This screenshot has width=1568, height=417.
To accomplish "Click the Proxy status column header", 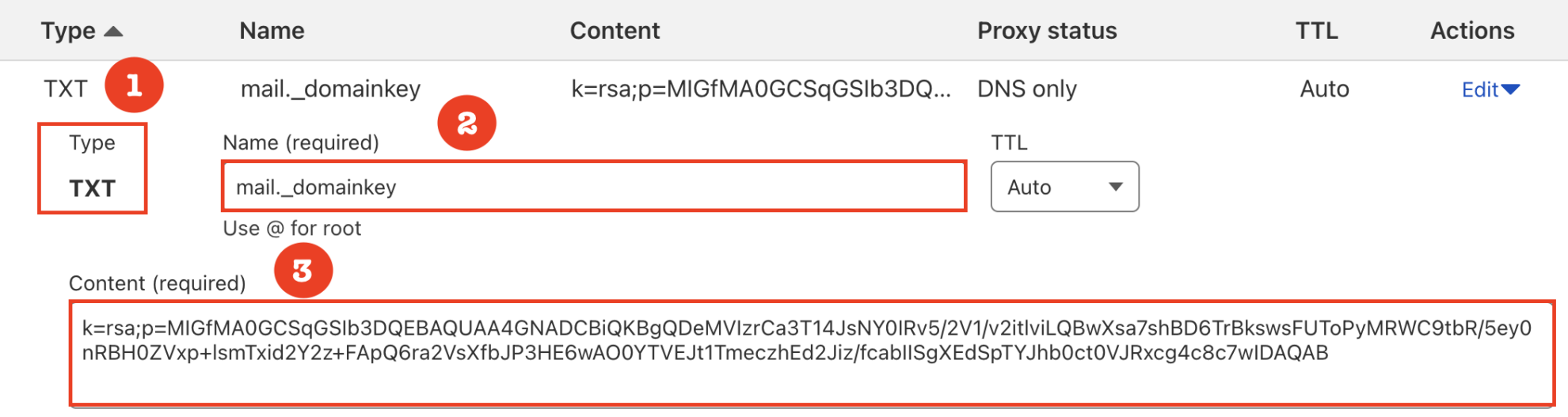I will click(1046, 31).
